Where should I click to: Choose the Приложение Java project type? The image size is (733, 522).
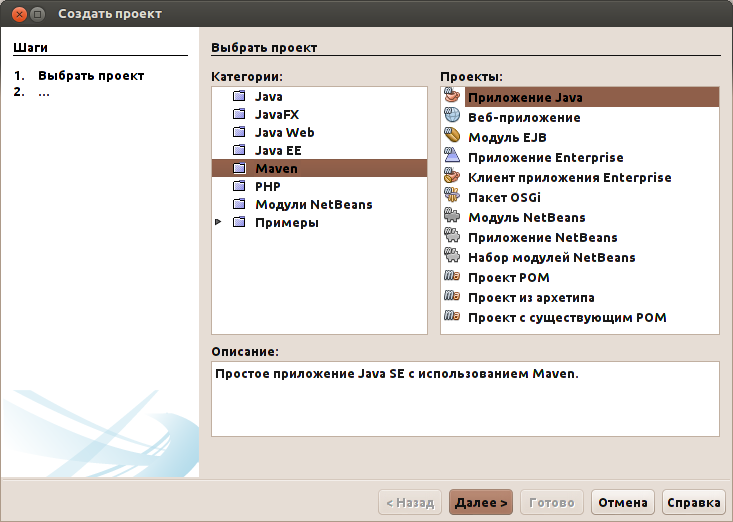coord(525,98)
